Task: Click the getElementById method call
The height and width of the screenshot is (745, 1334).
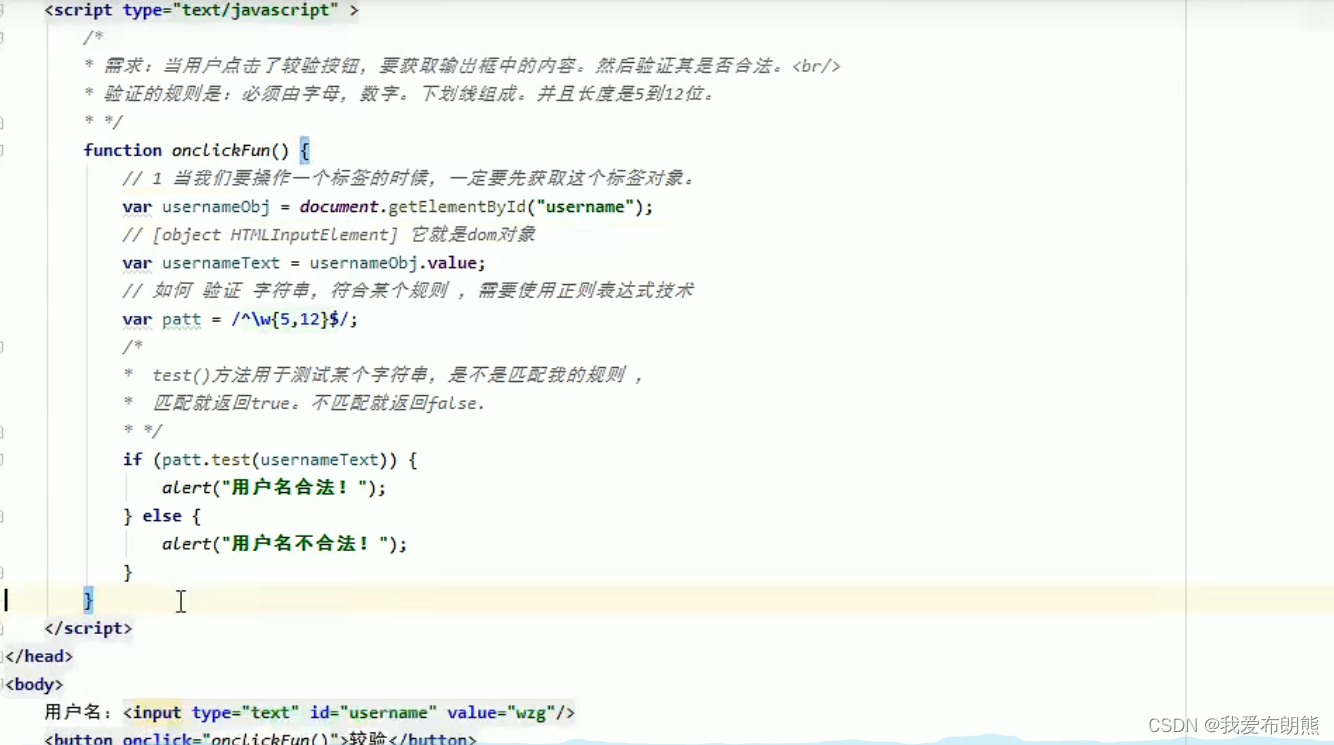Action: pos(459,207)
